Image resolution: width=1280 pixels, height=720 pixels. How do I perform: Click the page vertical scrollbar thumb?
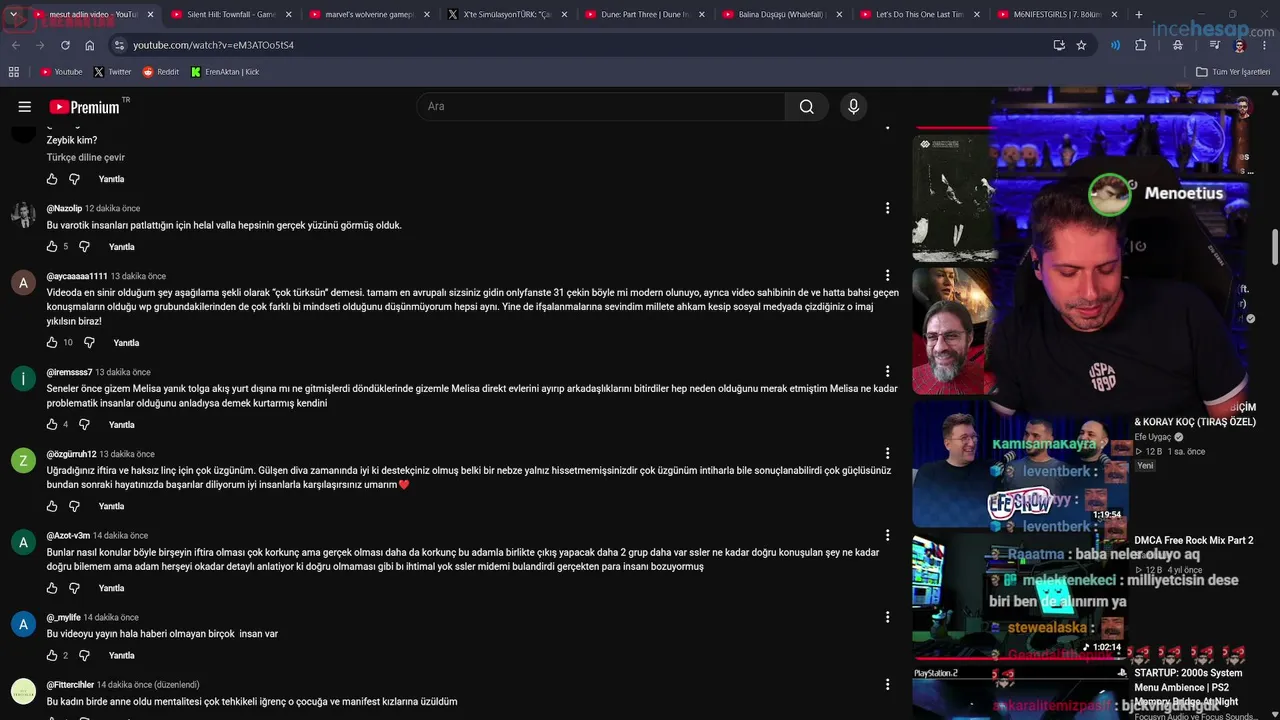point(1274,248)
